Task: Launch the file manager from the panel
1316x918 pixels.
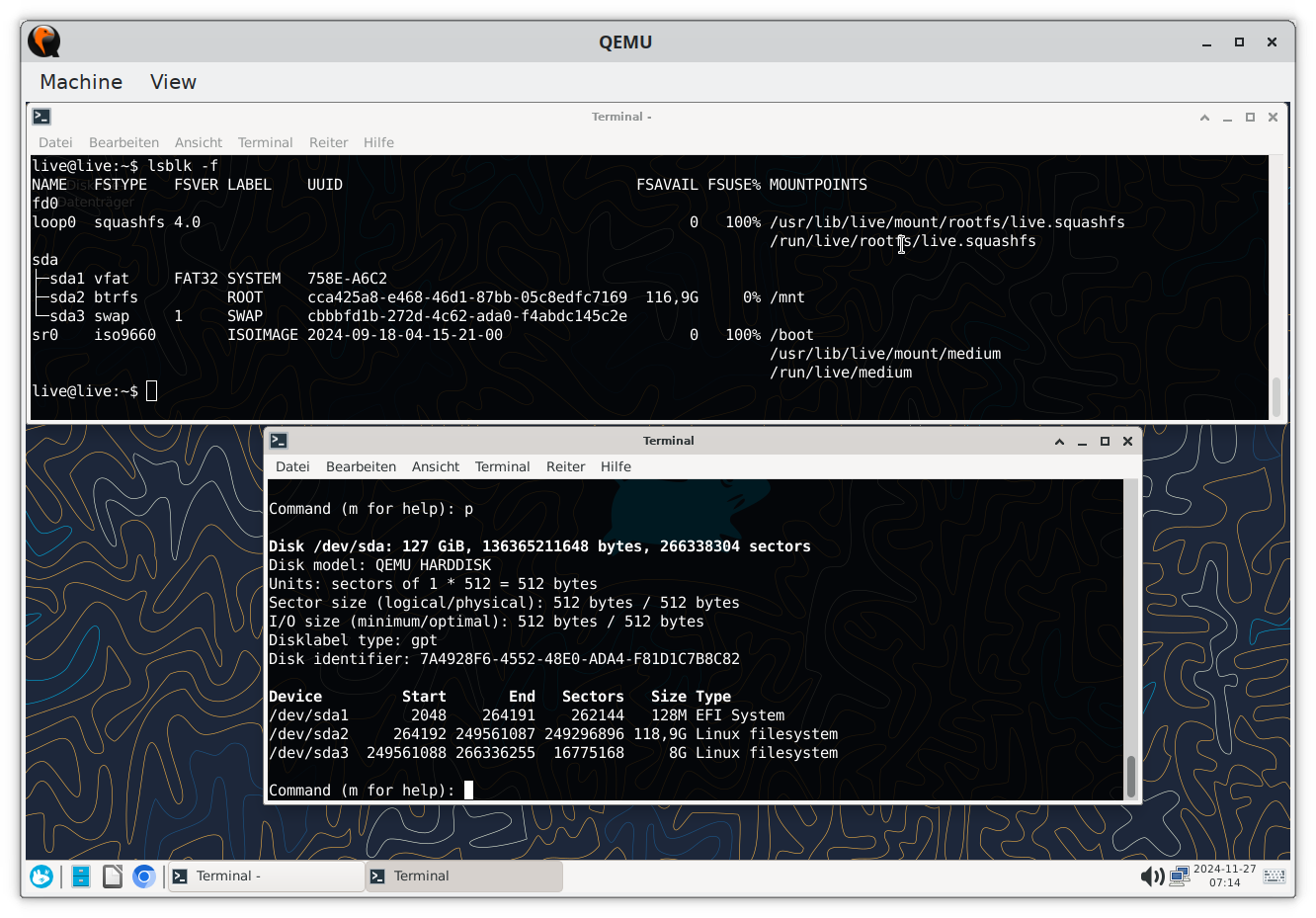Action: [x=81, y=876]
